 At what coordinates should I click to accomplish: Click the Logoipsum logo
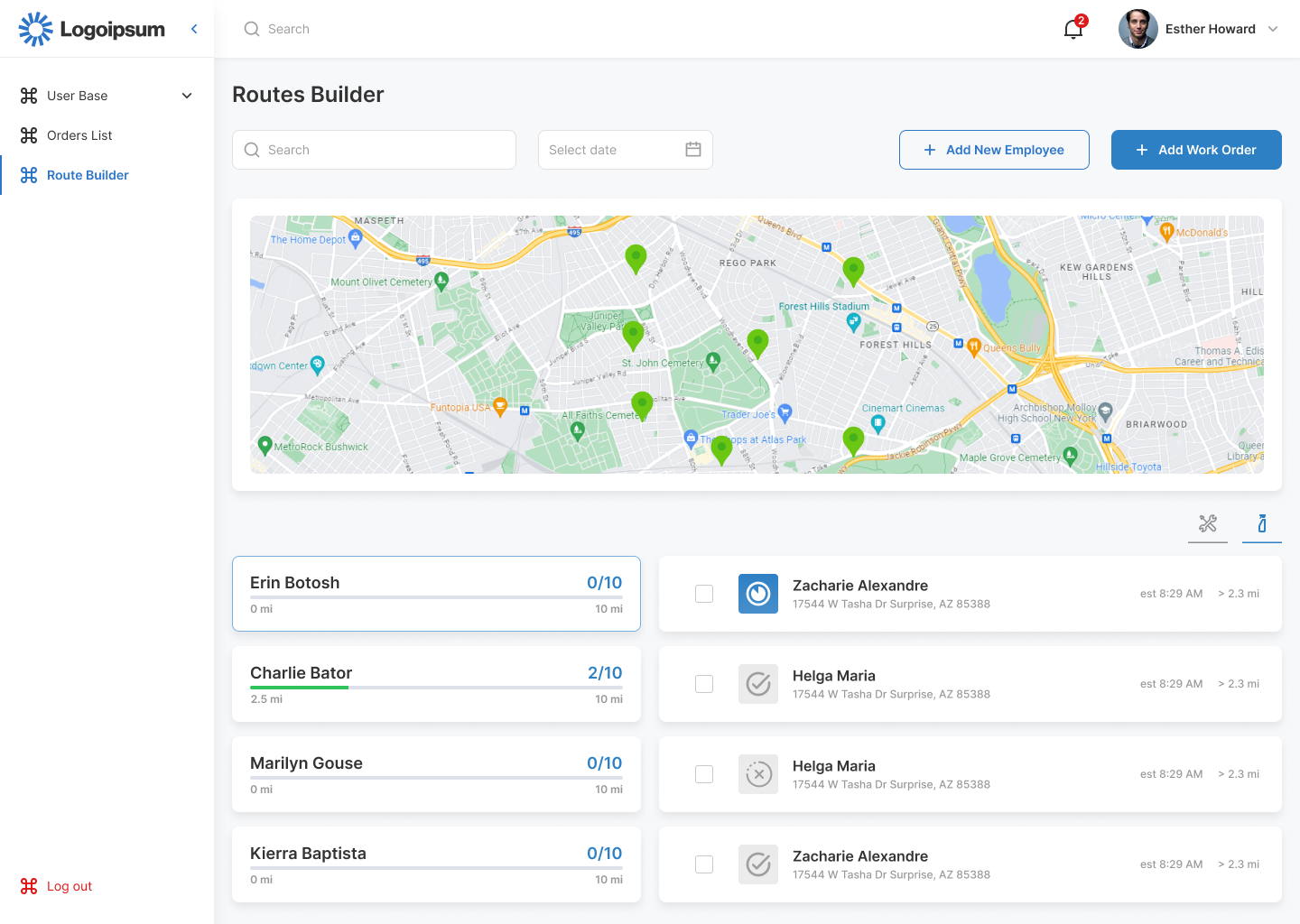pos(92,29)
